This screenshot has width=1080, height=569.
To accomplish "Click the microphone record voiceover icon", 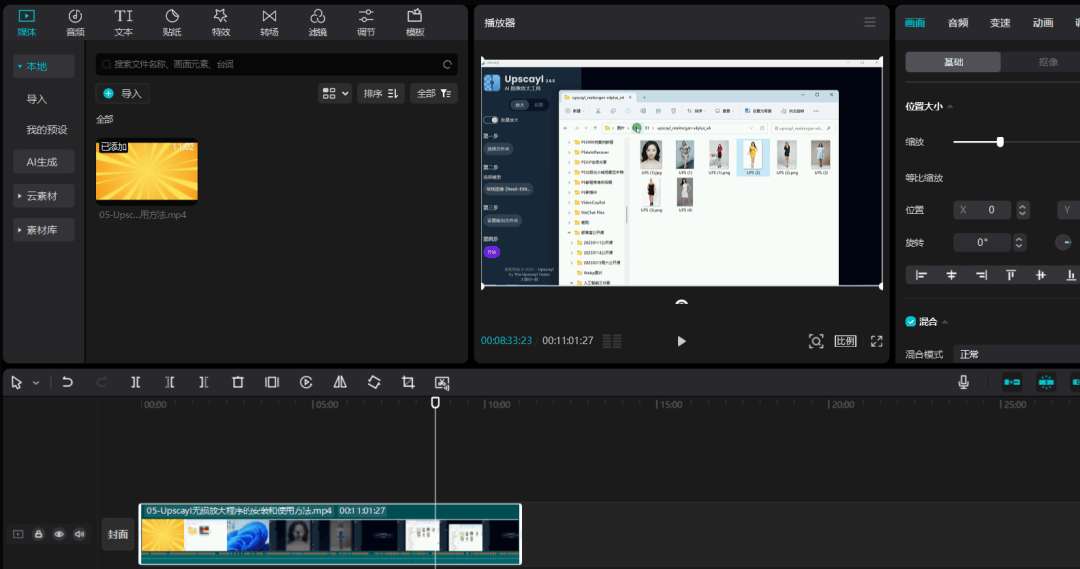I will point(963,382).
